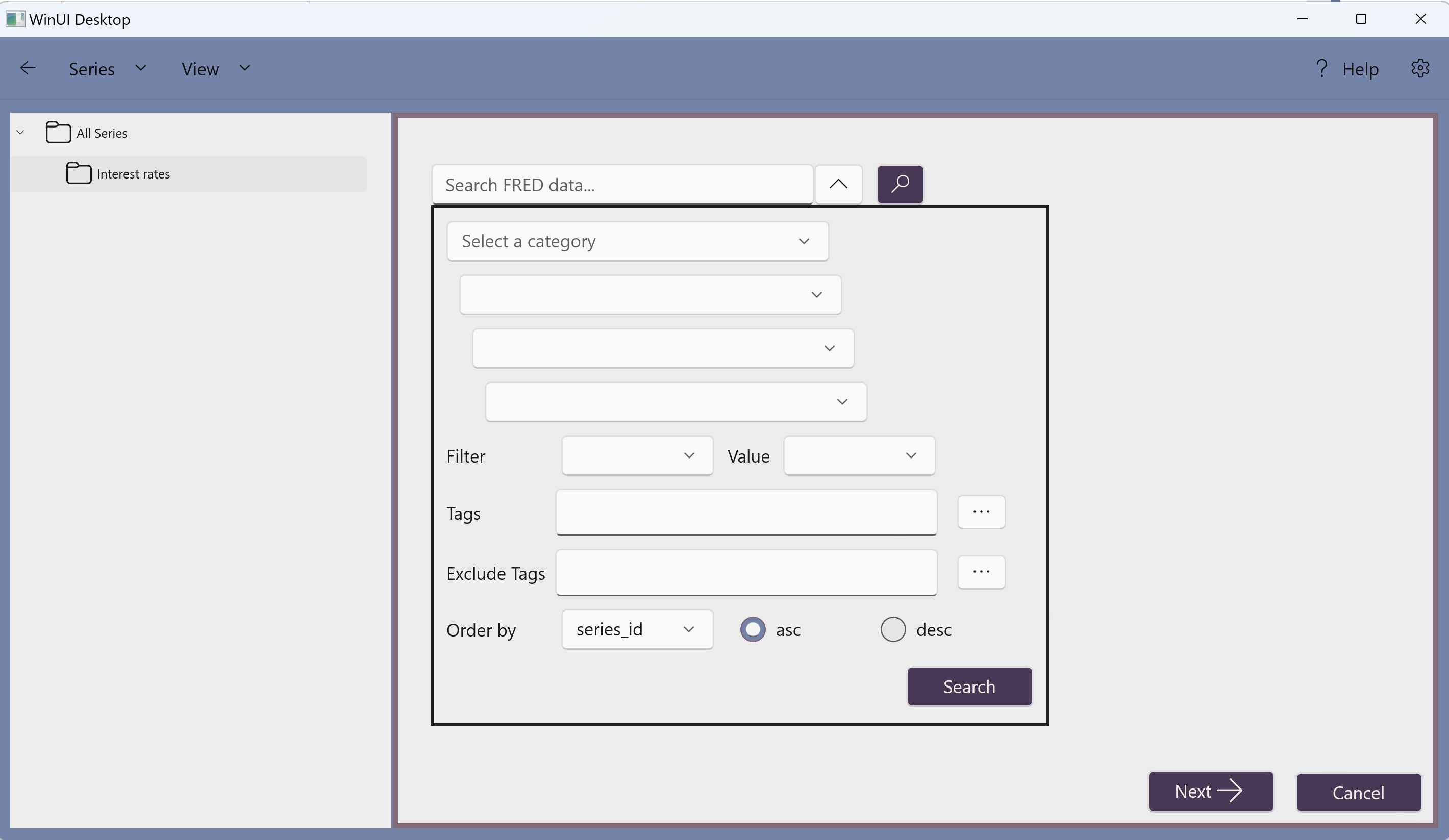
Task: Open the Order by series_id dropdown
Action: pos(637,629)
